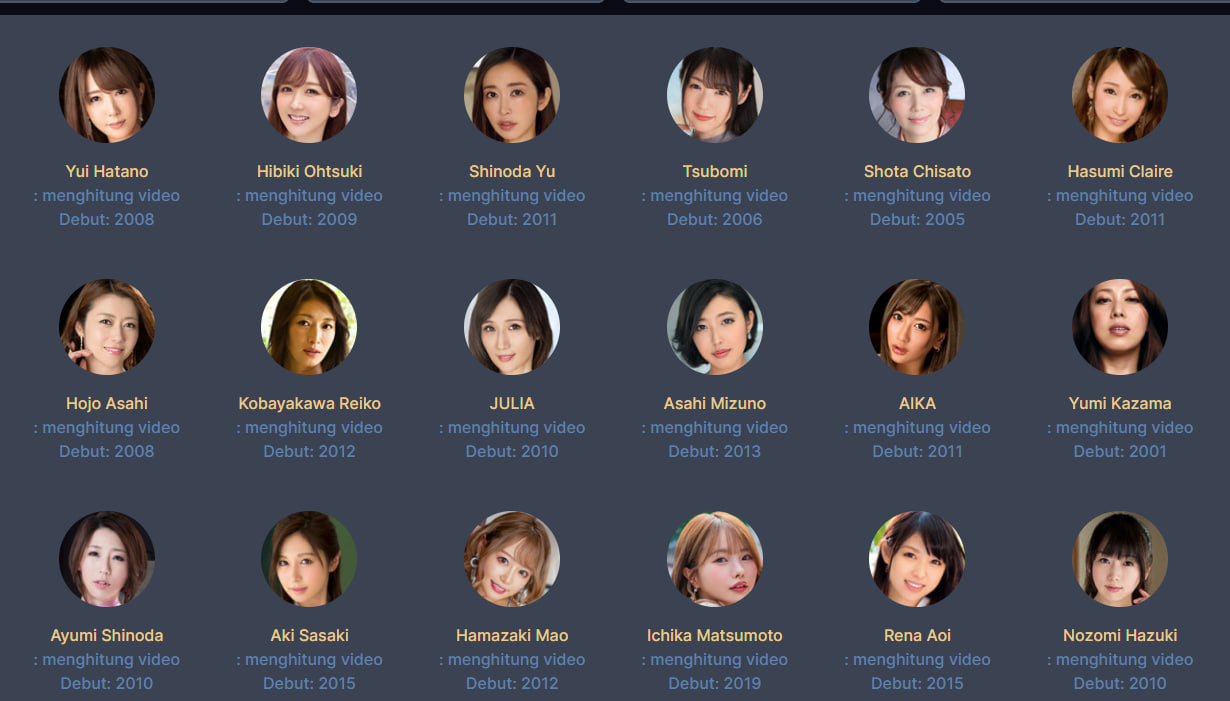Click the Yumi Kazama name link
1230x701 pixels.
click(x=1120, y=403)
